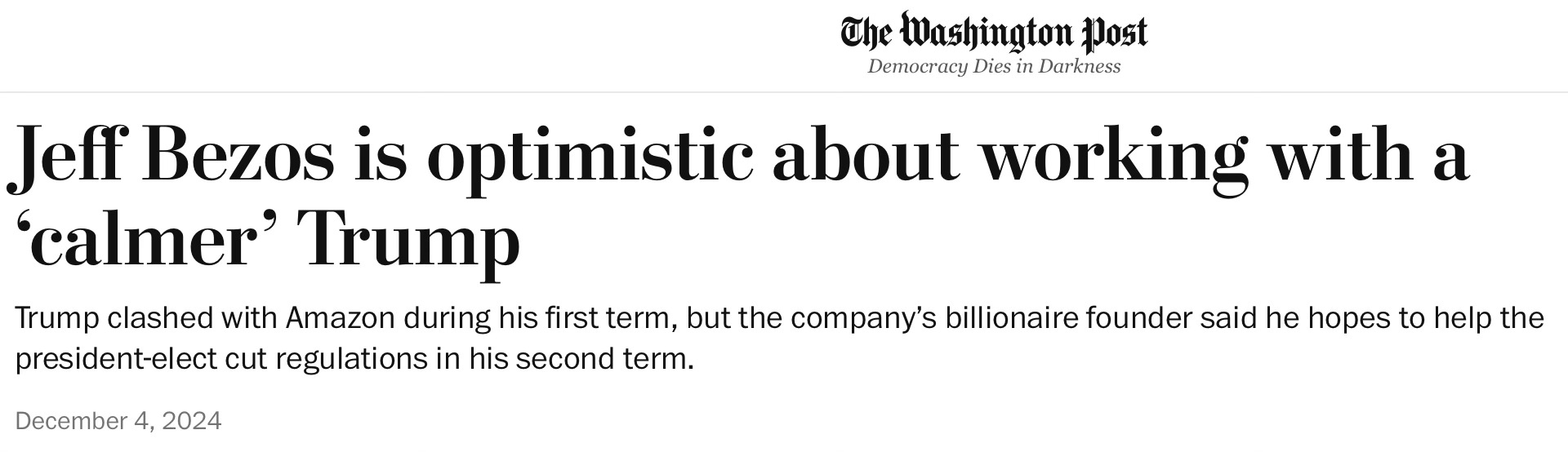The width and height of the screenshot is (1568, 452).
Task: Click the December 4, 2024 date
Action: click(x=118, y=421)
